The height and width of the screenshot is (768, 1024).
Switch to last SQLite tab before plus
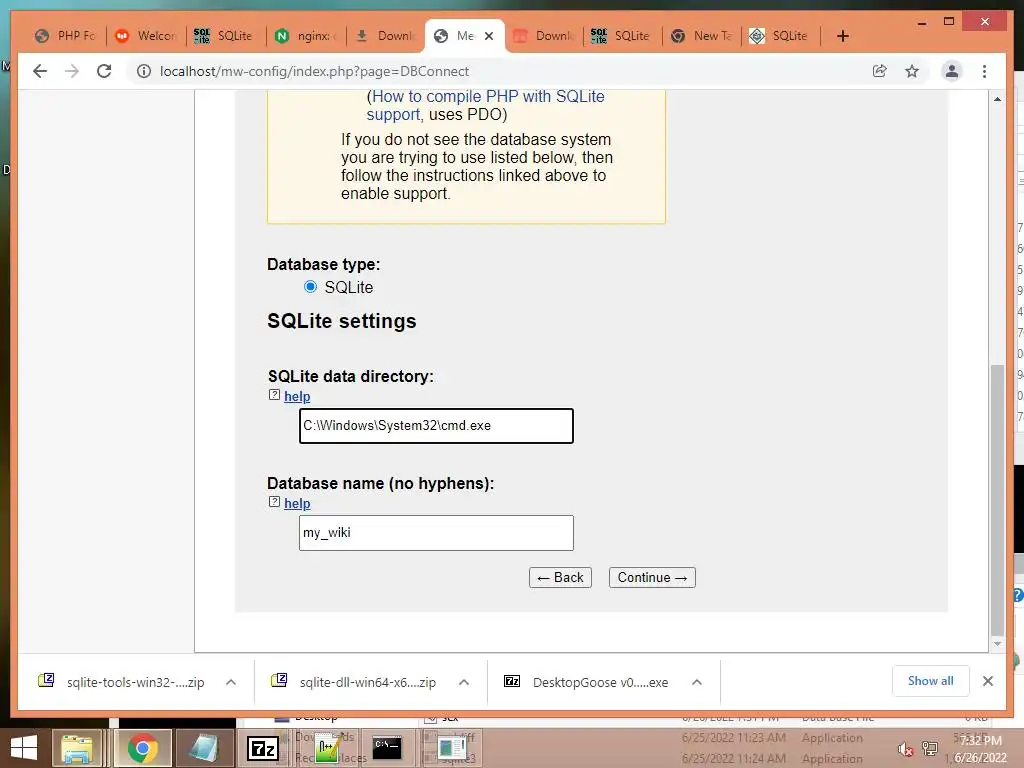[x=781, y=36]
